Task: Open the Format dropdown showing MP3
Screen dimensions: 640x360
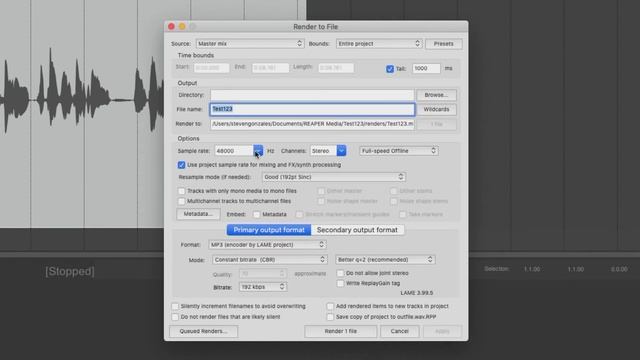Action: tap(267, 244)
